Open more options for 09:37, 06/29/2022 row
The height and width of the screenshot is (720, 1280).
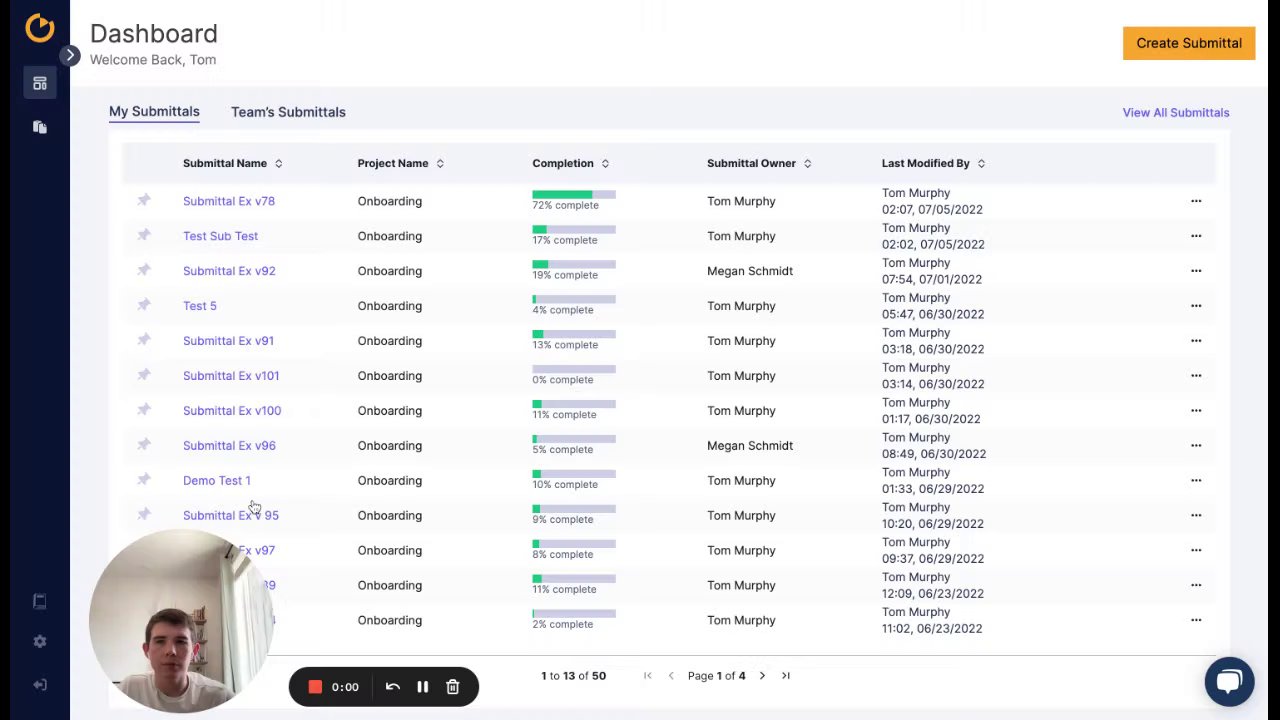click(x=1196, y=551)
